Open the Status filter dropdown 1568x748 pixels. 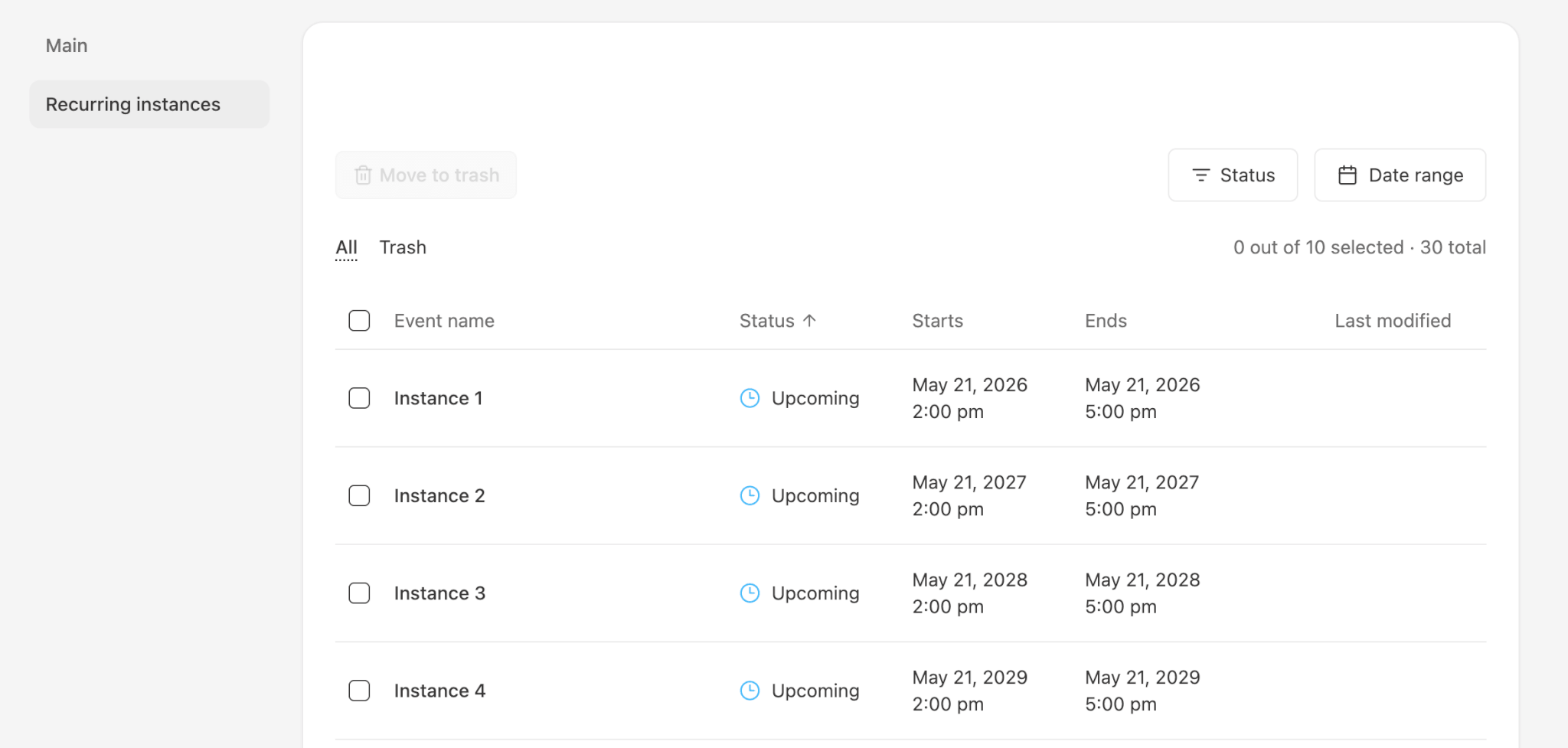coord(1232,175)
